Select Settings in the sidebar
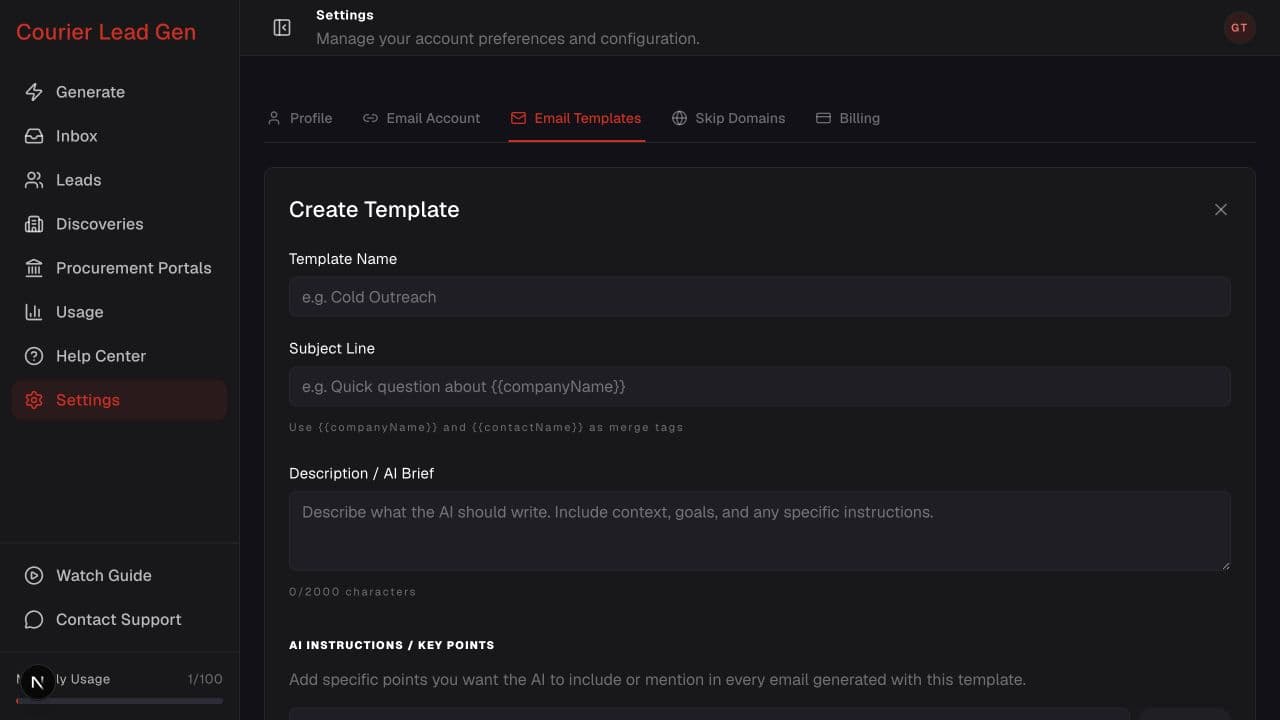The width and height of the screenshot is (1280, 720). (x=119, y=400)
